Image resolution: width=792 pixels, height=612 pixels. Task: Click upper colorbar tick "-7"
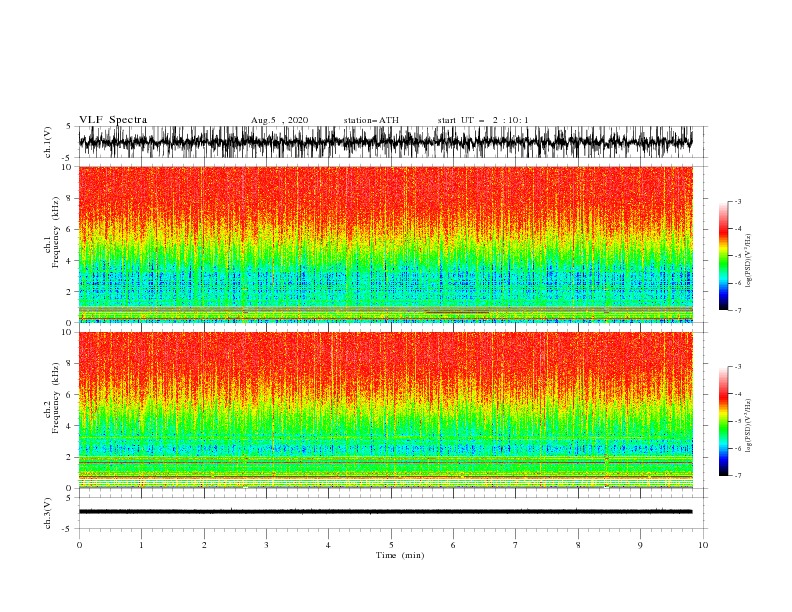[x=737, y=310]
